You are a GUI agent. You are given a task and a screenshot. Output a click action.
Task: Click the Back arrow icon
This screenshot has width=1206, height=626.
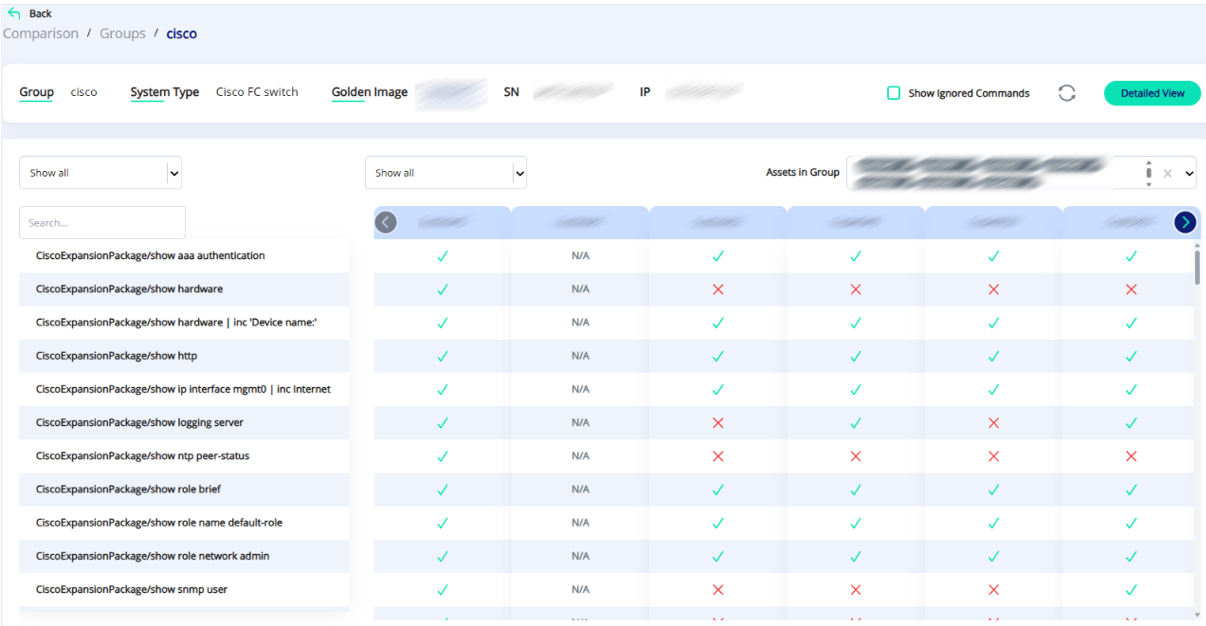[13, 13]
